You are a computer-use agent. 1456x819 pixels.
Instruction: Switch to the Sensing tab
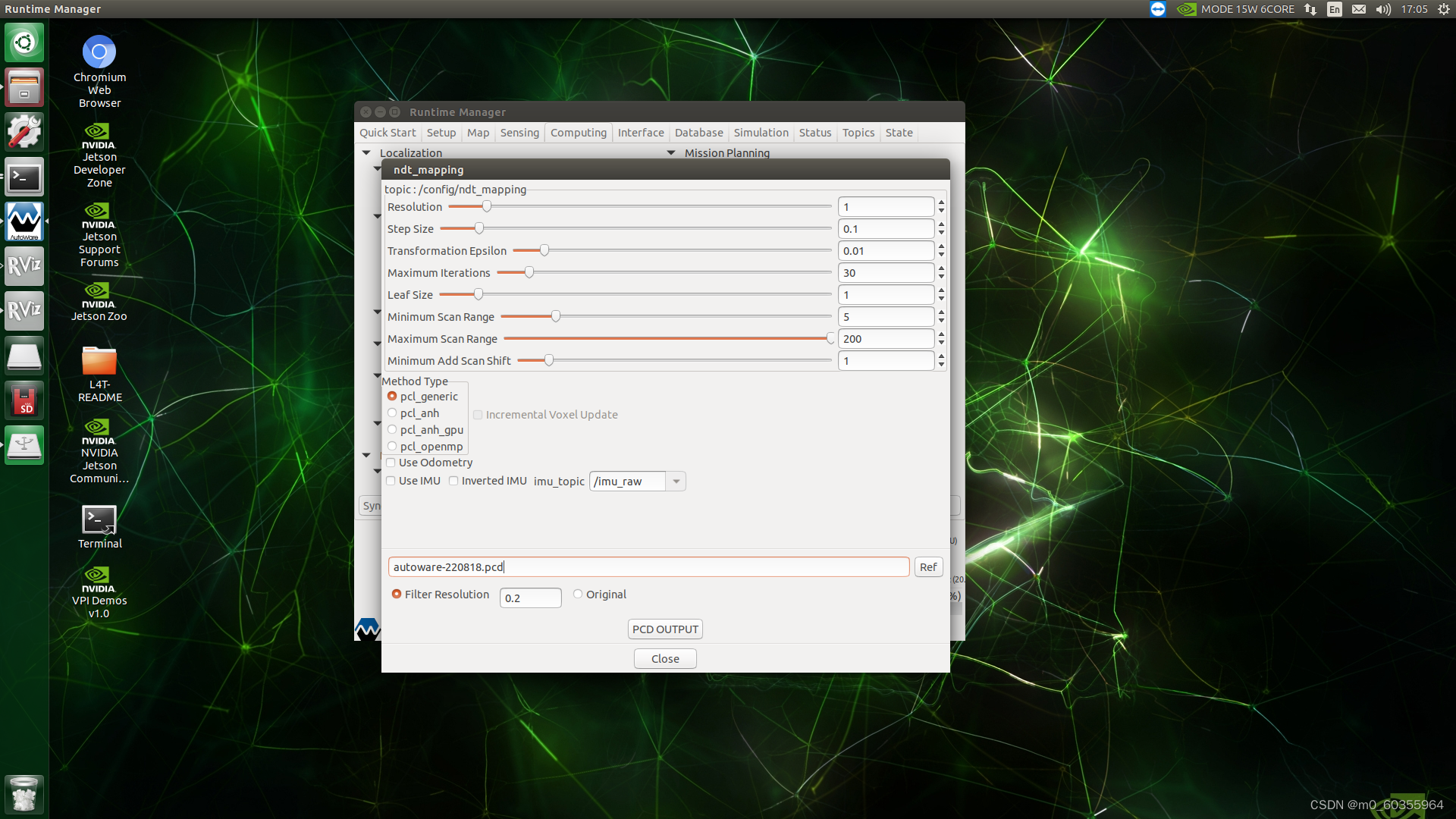[x=519, y=133]
